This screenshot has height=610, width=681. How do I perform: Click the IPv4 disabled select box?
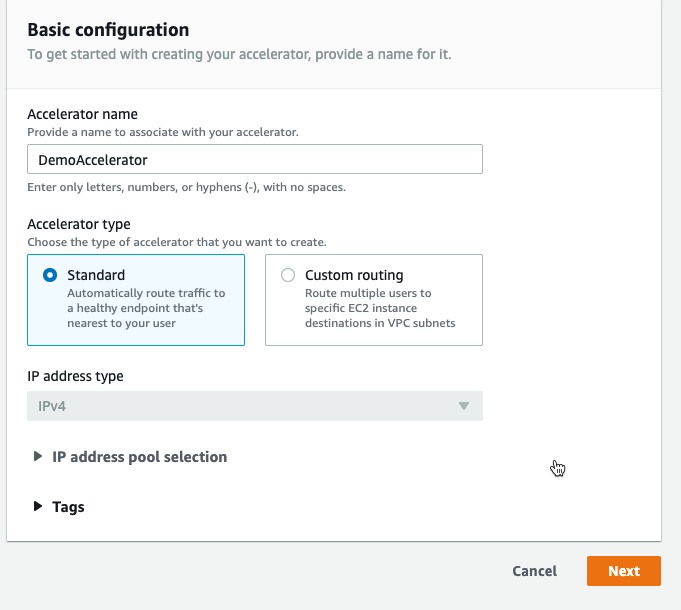pos(255,406)
